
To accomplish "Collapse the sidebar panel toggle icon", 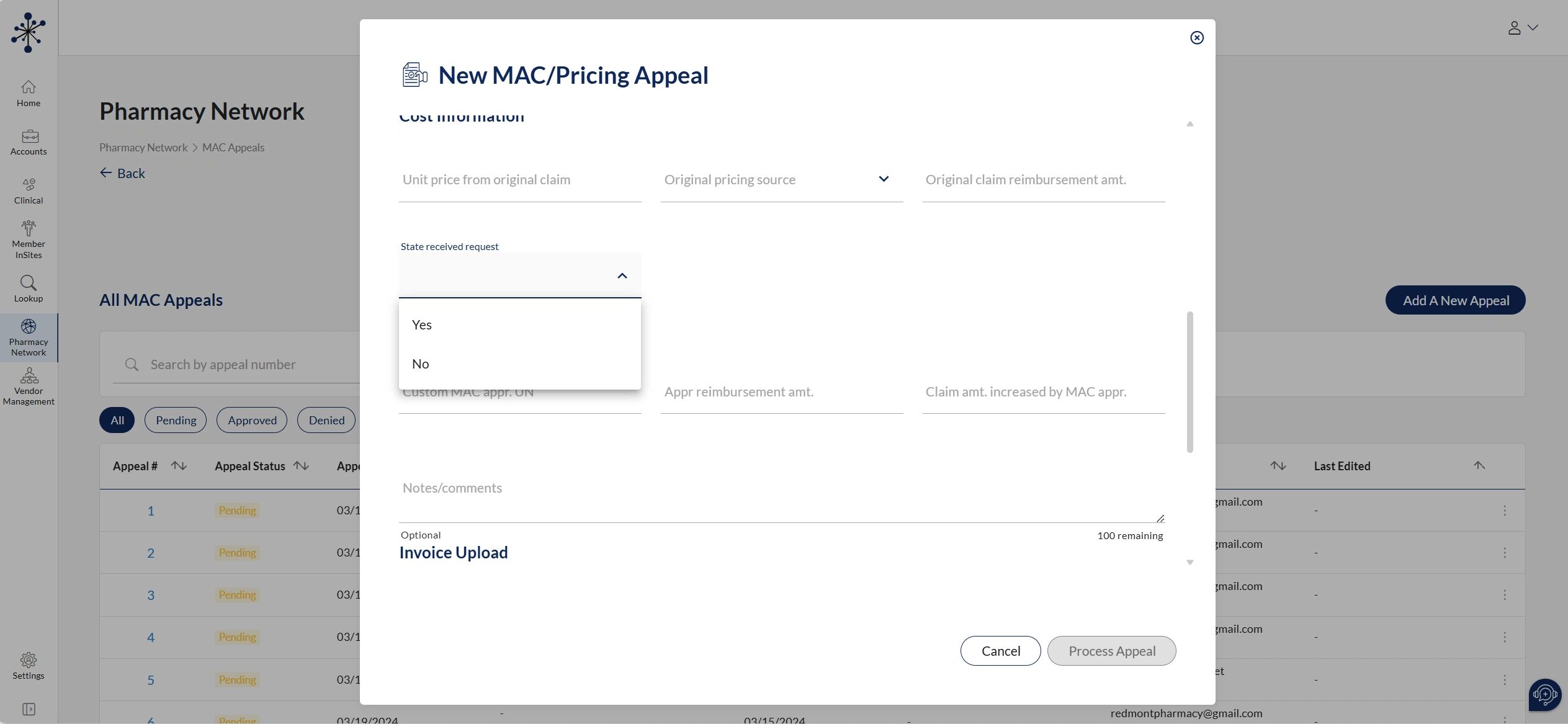I will (x=29, y=709).
